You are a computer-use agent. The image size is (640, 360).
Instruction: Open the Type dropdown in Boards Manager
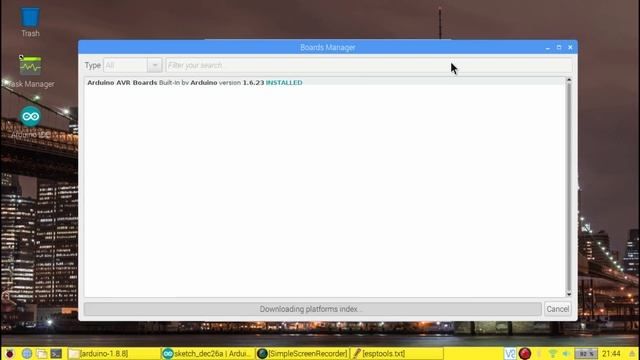click(133, 65)
